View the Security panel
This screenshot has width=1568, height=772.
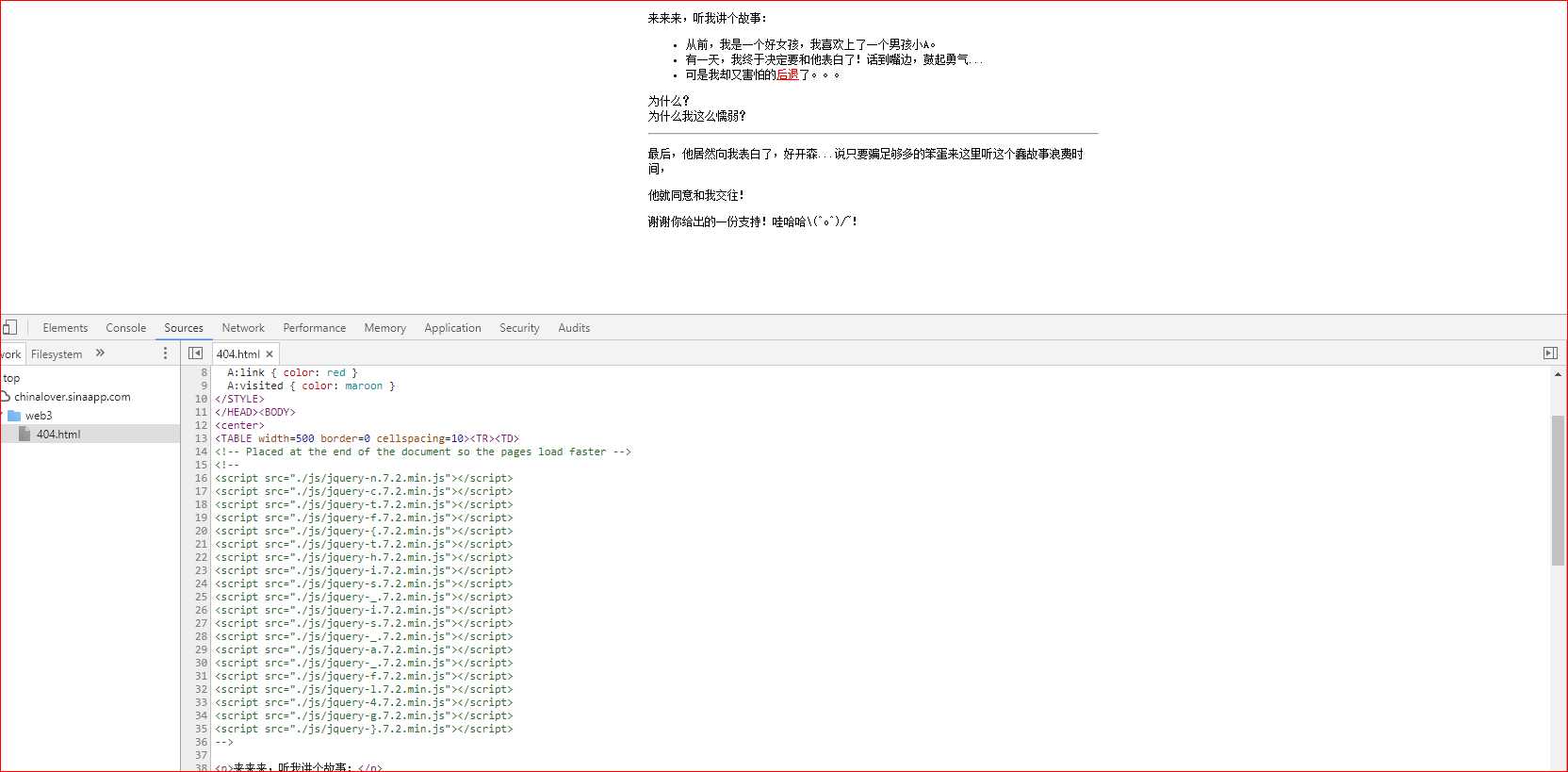tap(519, 328)
